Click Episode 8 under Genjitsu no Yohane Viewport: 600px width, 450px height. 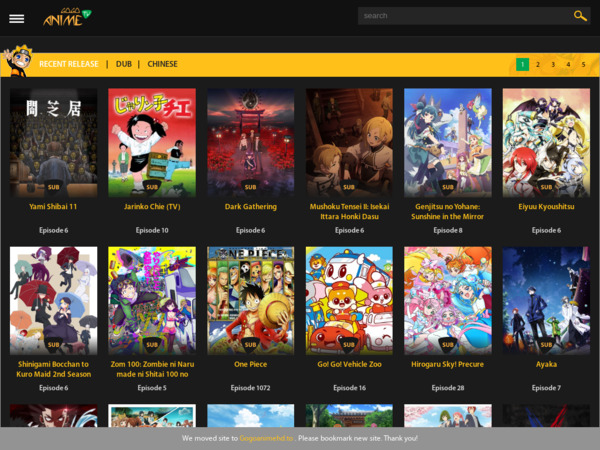[x=448, y=230]
